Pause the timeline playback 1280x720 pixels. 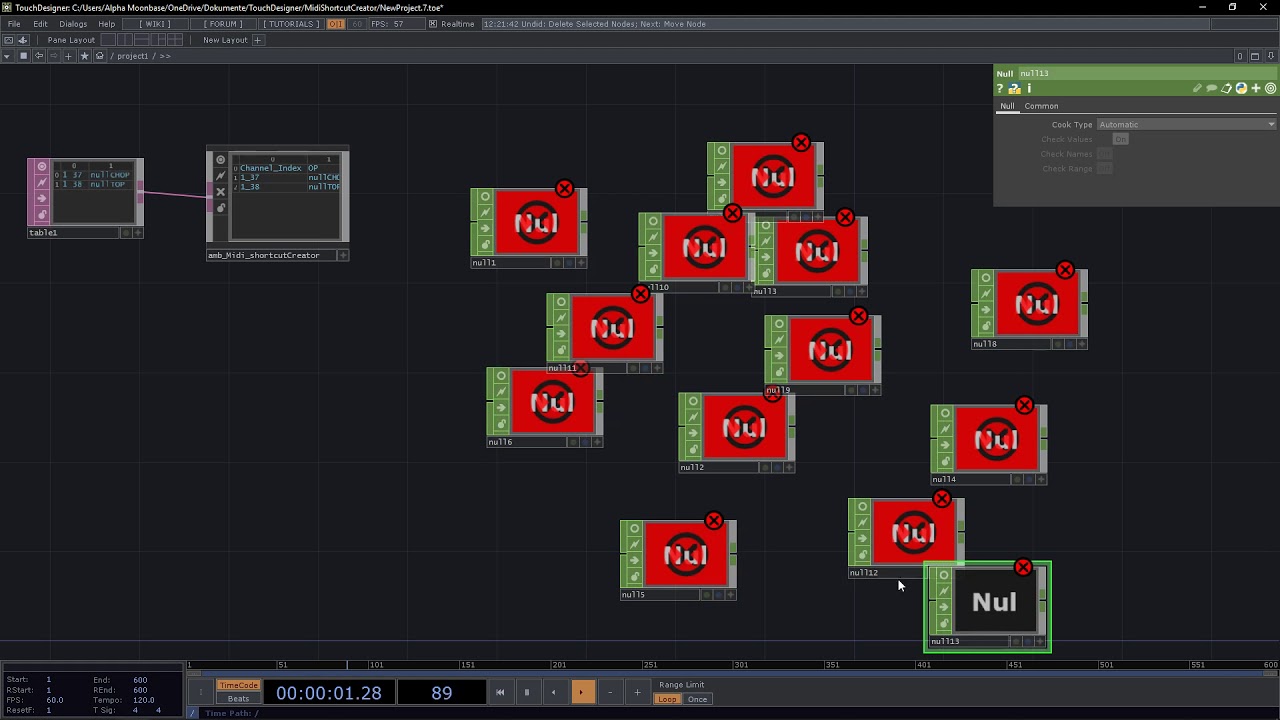[x=527, y=692]
